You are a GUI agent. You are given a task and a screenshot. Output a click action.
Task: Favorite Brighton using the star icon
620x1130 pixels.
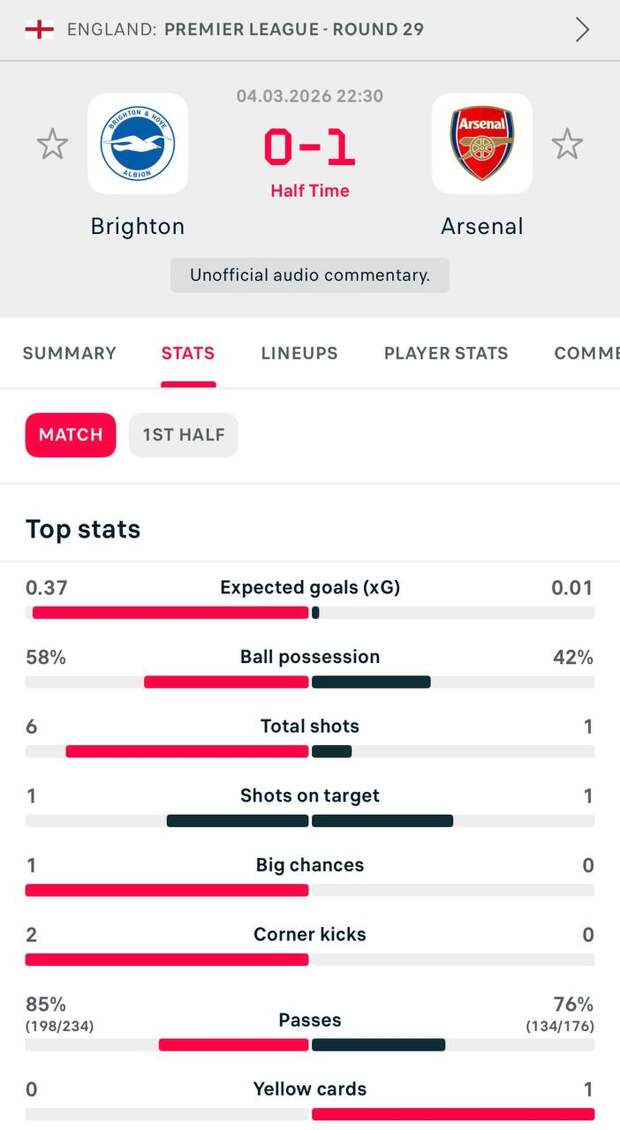click(x=52, y=144)
